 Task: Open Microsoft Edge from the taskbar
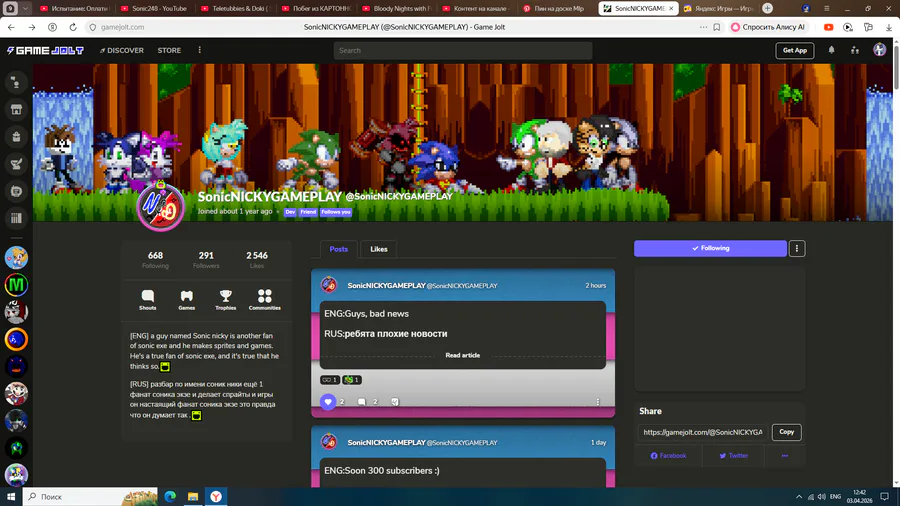point(170,496)
